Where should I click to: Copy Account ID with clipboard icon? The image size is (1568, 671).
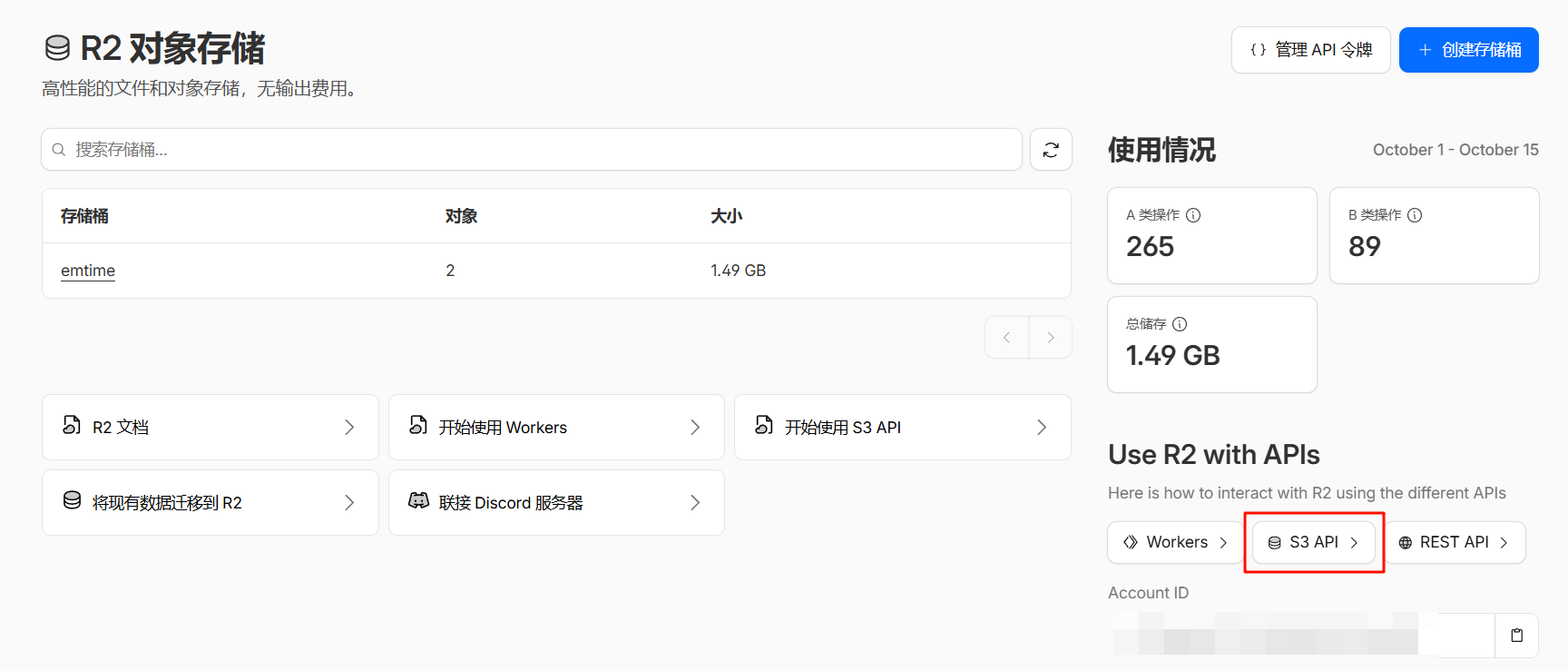click(x=1516, y=636)
